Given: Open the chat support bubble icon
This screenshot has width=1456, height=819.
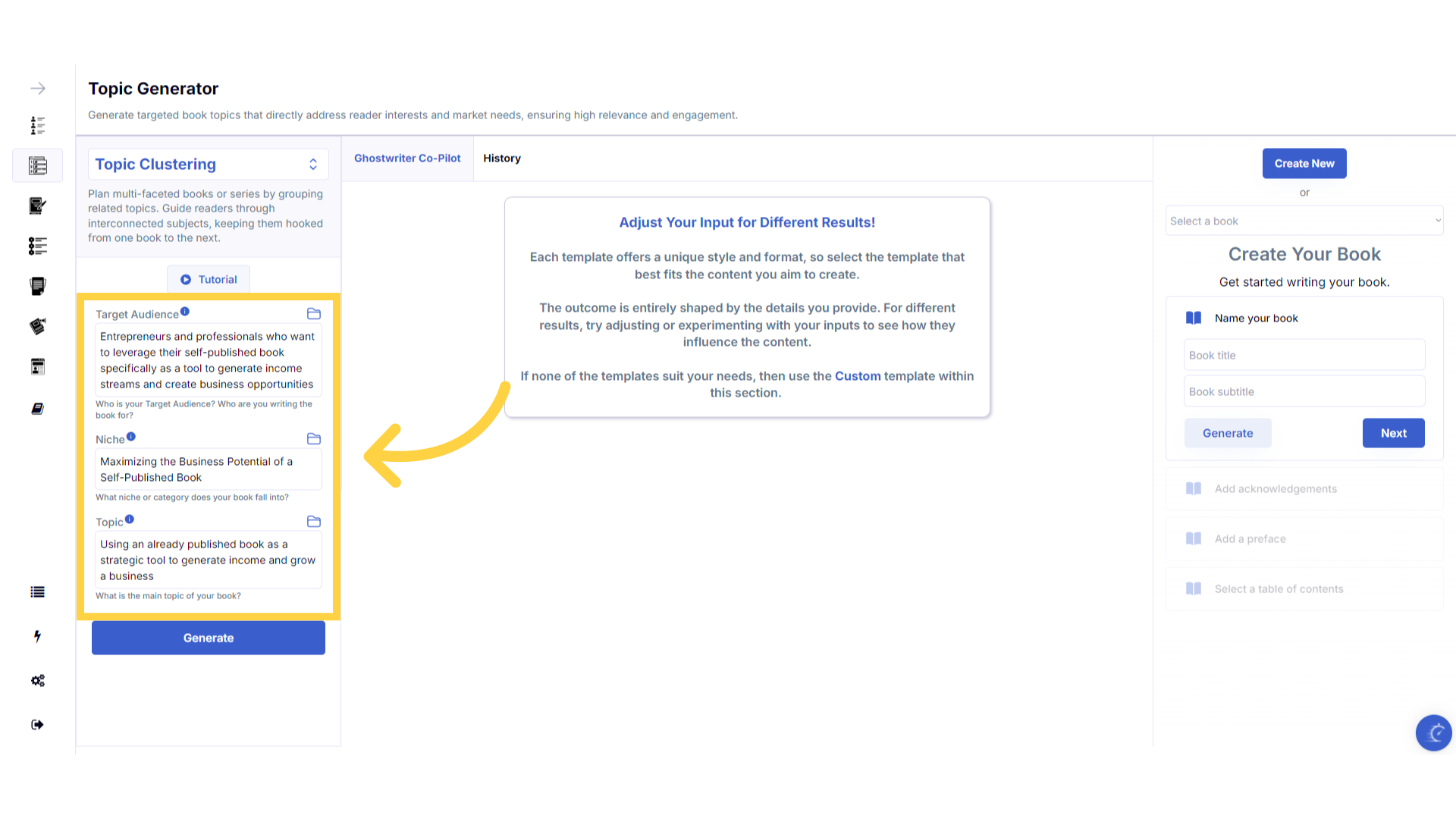Looking at the screenshot, I should (1433, 733).
